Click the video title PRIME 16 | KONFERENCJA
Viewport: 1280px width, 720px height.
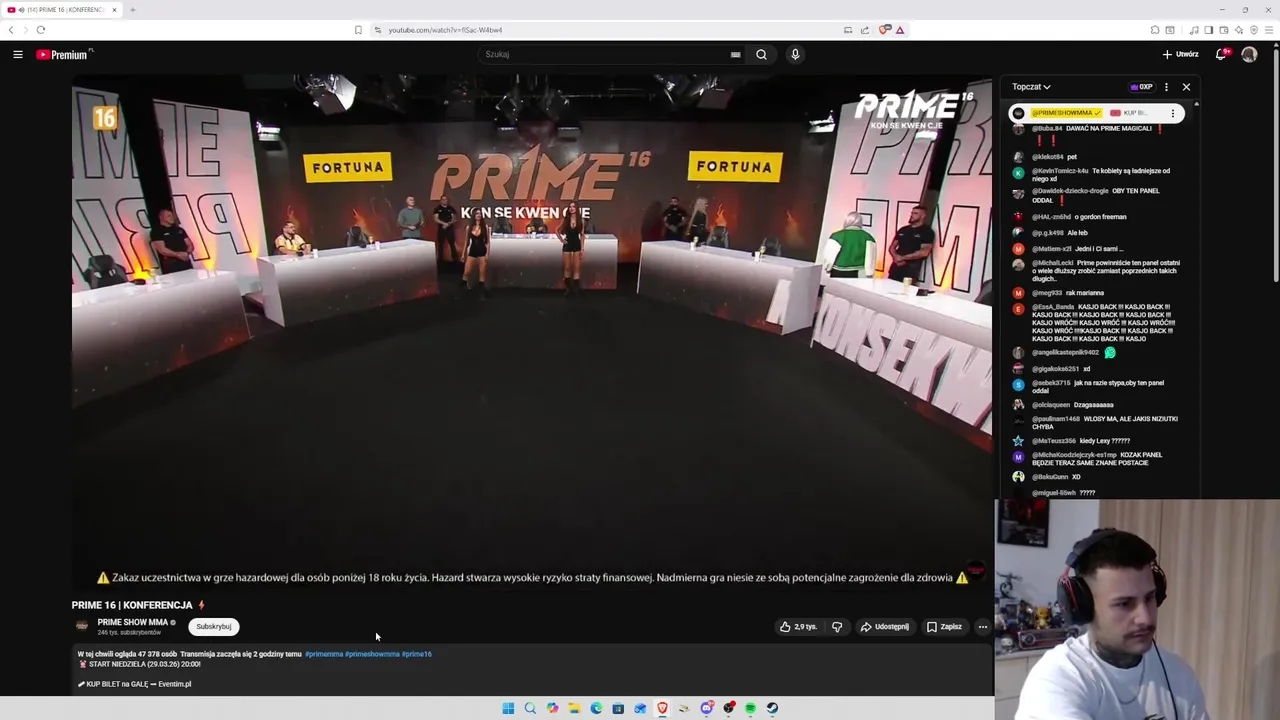pyautogui.click(x=132, y=605)
